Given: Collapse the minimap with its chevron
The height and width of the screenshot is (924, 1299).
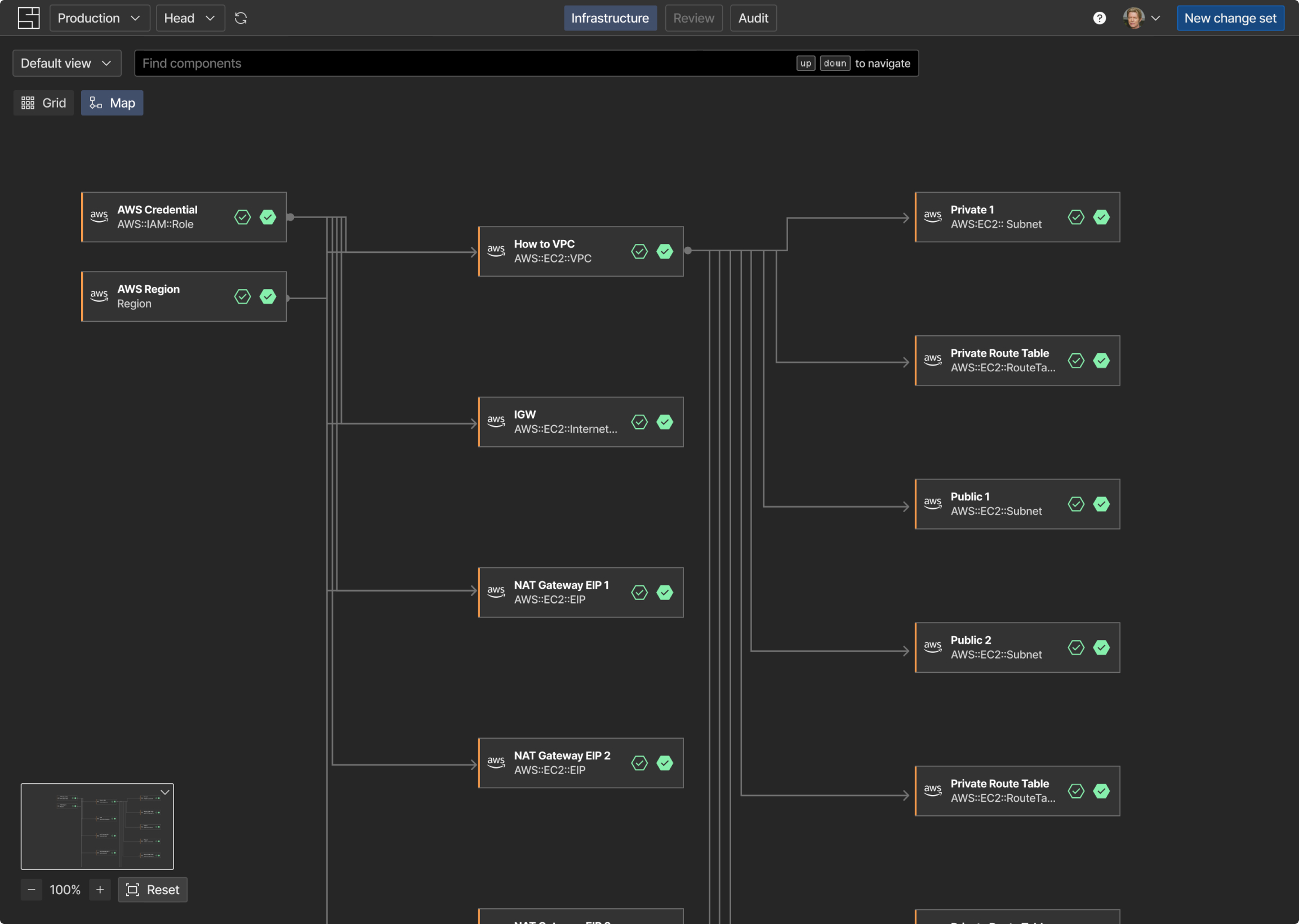Looking at the screenshot, I should click(x=165, y=792).
